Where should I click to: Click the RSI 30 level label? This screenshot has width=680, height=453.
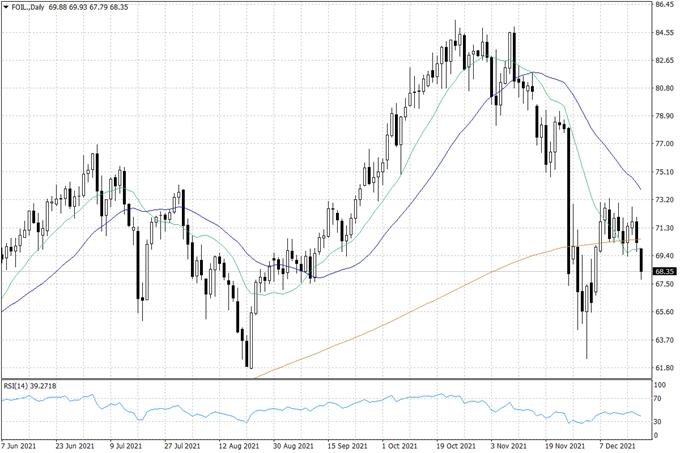(x=658, y=421)
